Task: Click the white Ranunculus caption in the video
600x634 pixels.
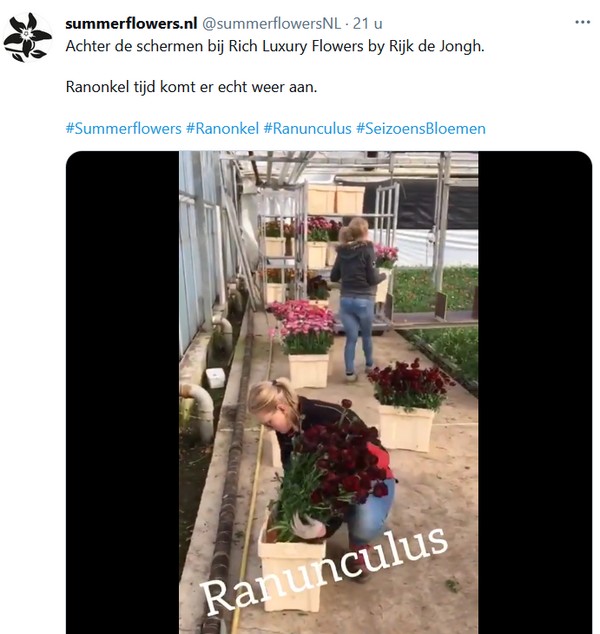Action: click(325, 569)
